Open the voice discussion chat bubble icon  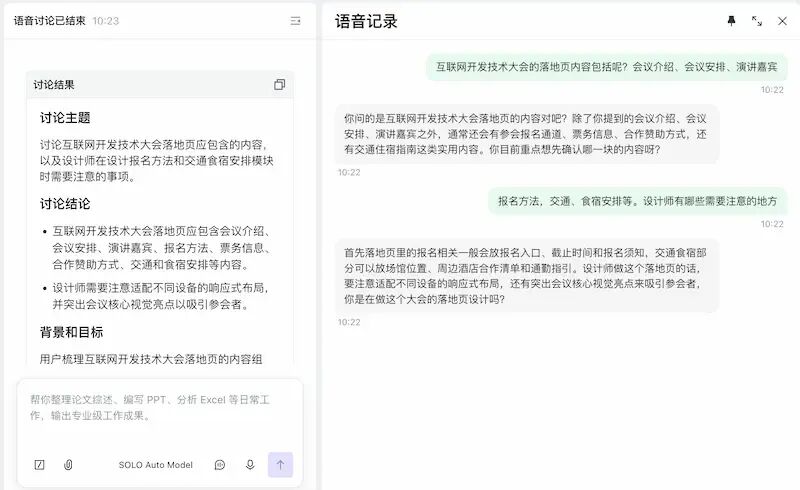(220, 464)
